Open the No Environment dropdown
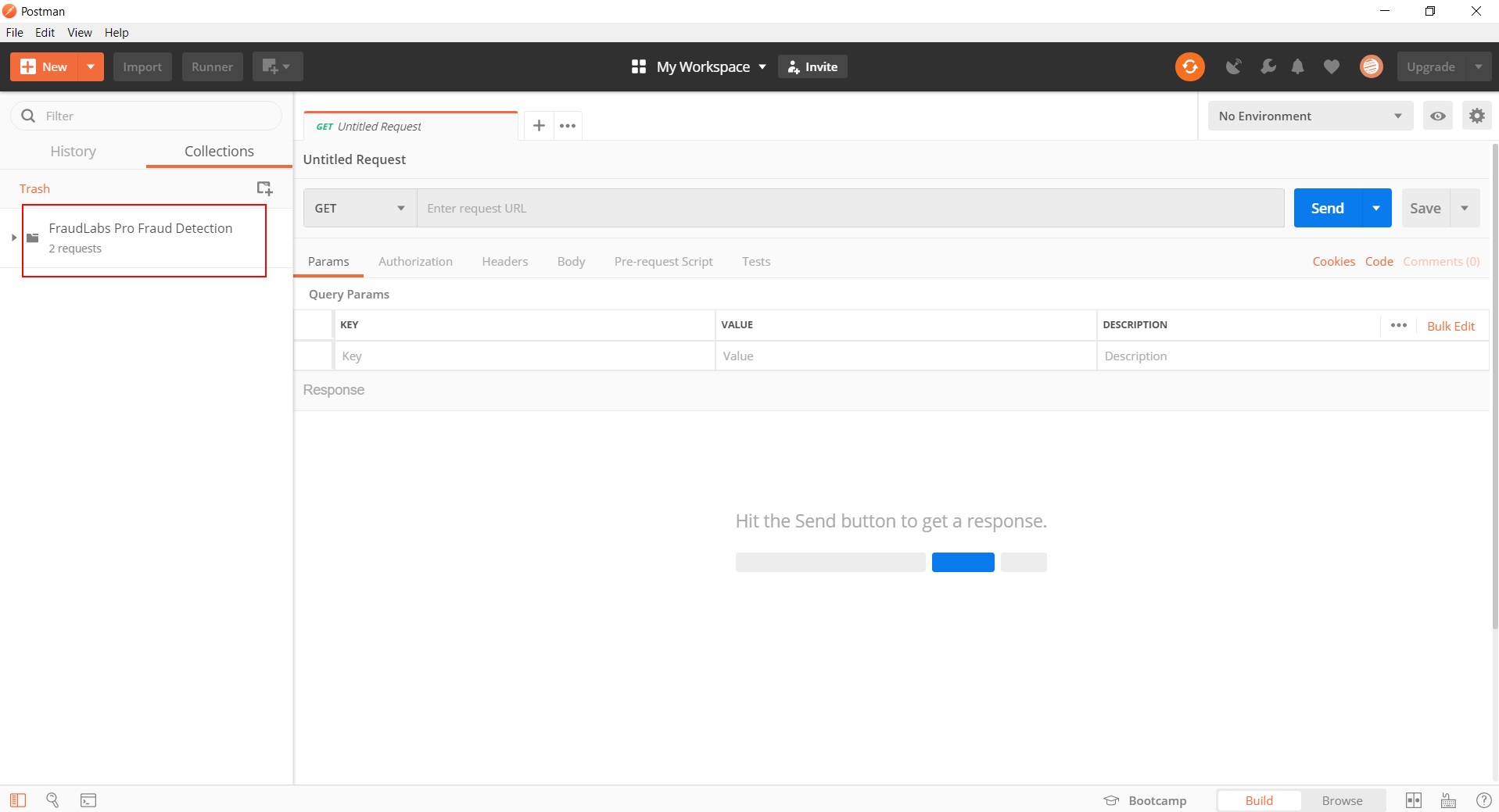This screenshot has height=812, width=1499. 1310,116
